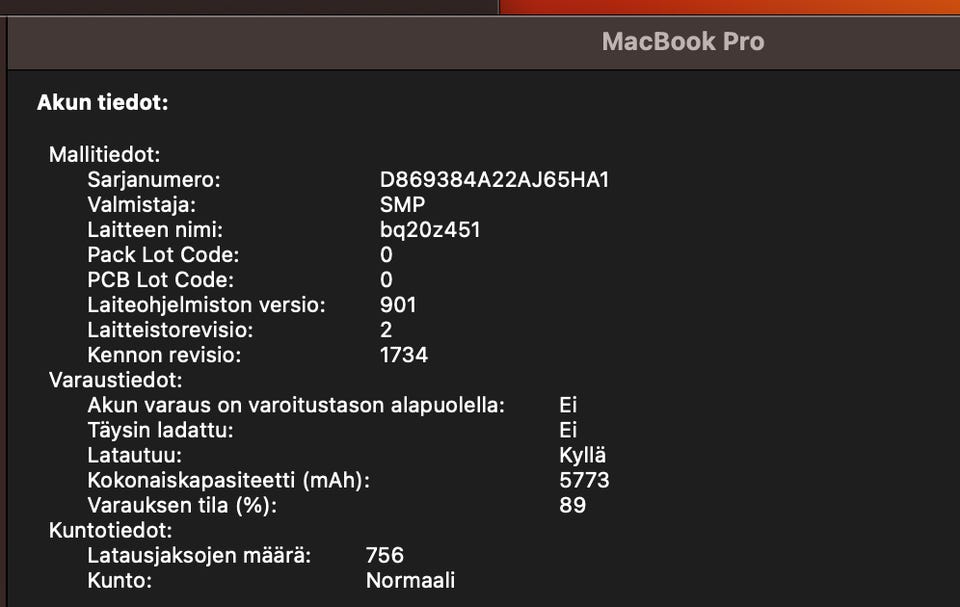The image size is (960, 607).
Task: Click the device name bq20z451
Action: pyautogui.click(x=430, y=230)
